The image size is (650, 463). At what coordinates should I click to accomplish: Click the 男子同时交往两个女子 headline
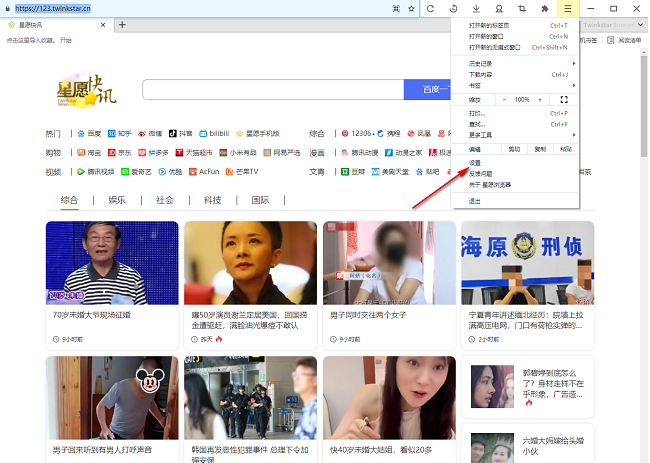[x=368, y=315]
